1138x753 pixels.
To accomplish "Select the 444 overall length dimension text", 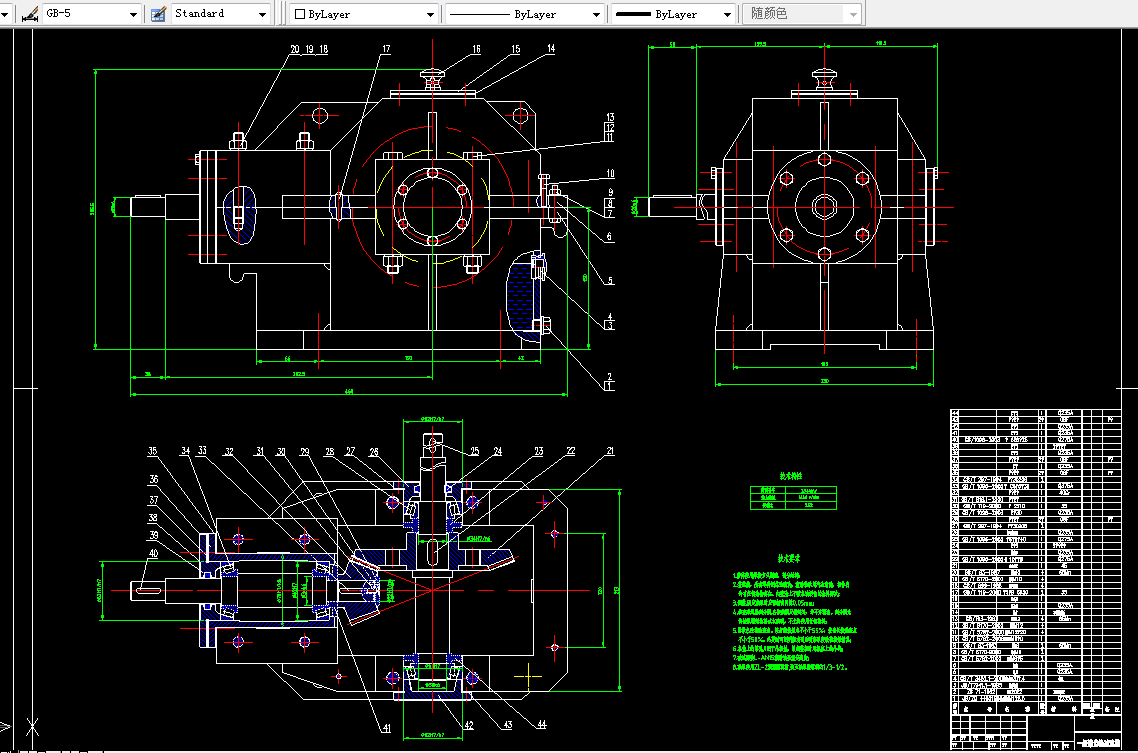I will tap(349, 392).
